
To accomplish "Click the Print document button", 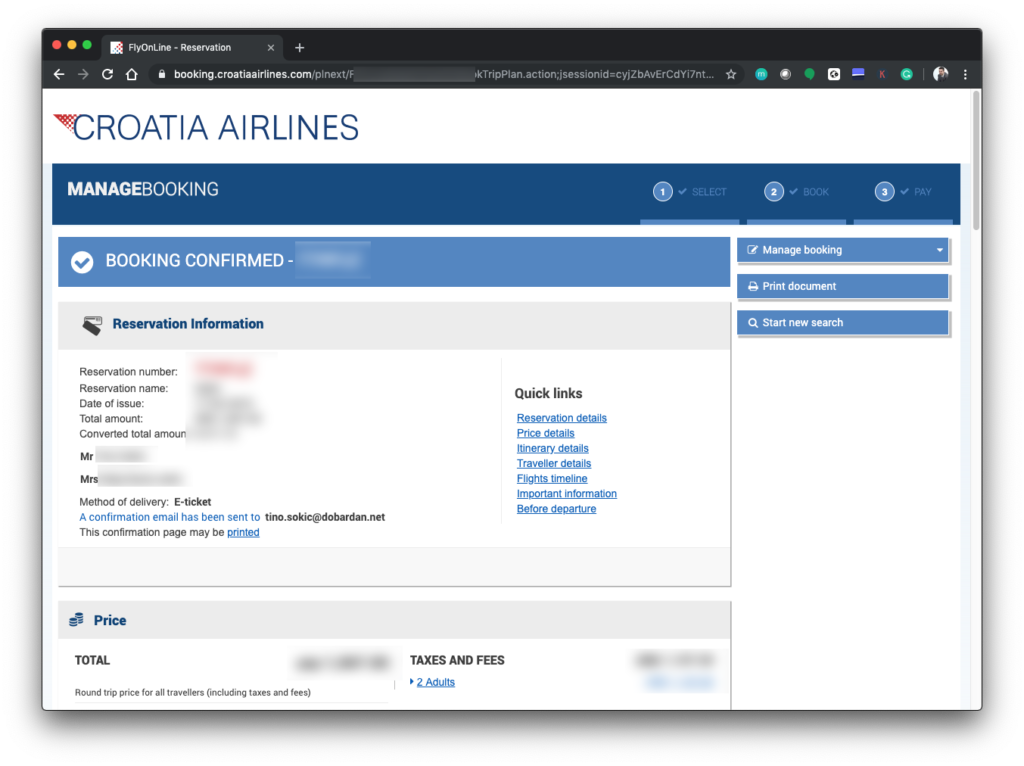I will tap(843, 286).
